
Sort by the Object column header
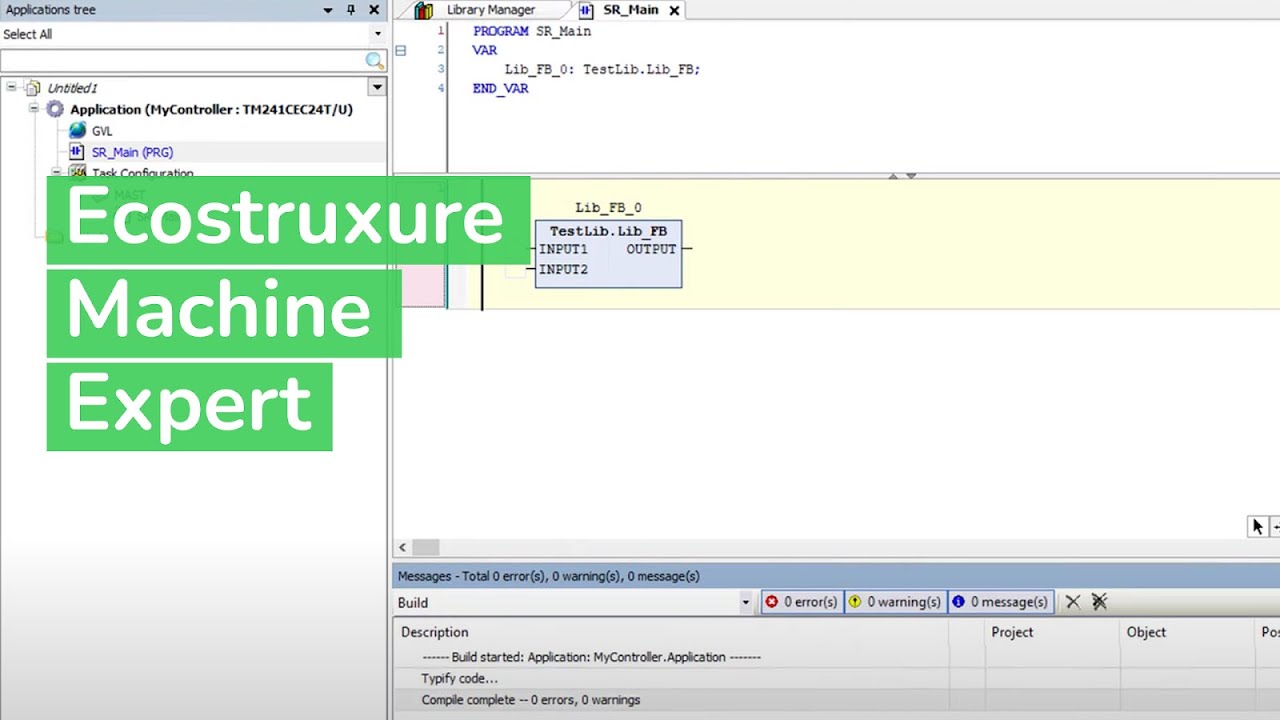pyautogui.click(x=1146, y=632)
